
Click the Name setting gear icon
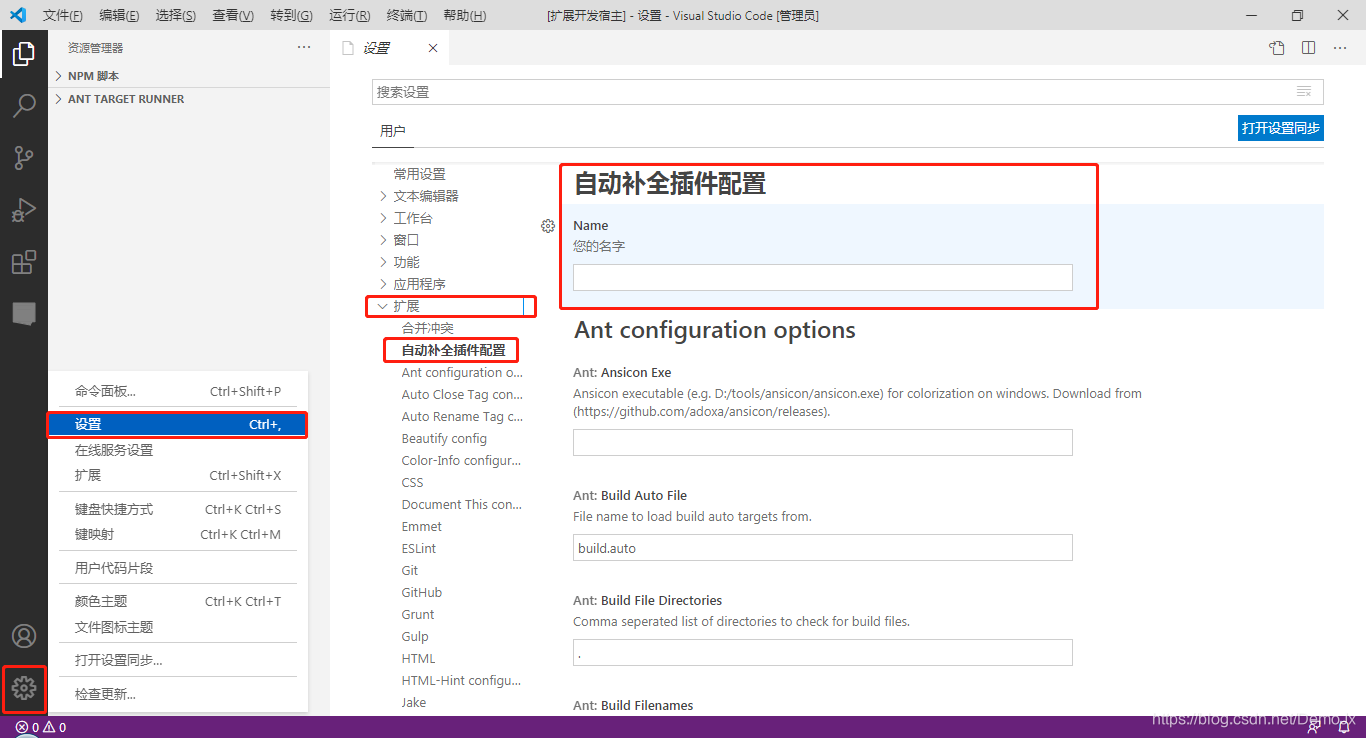548,226
